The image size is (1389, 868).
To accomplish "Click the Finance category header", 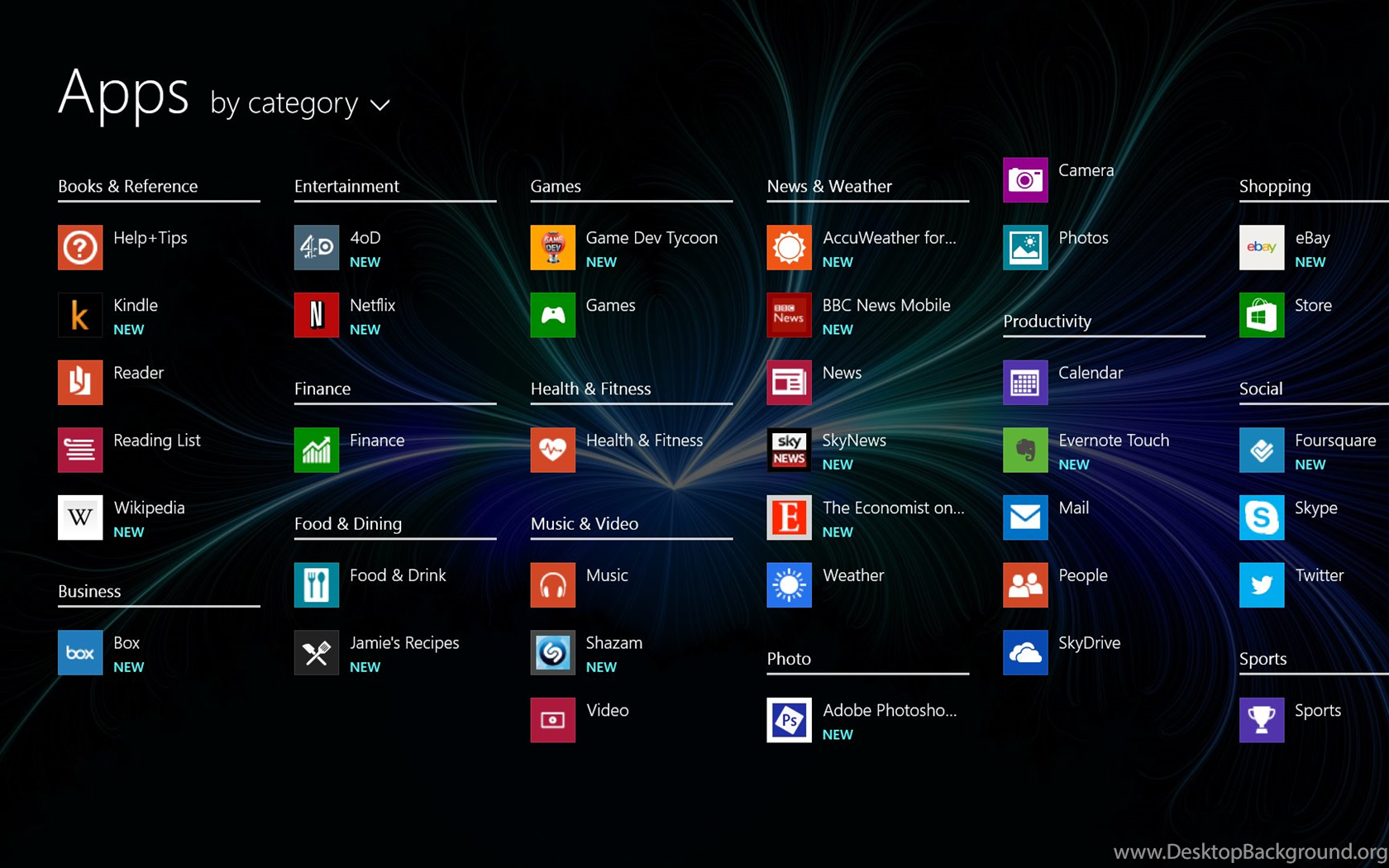I will coord(322,389).
